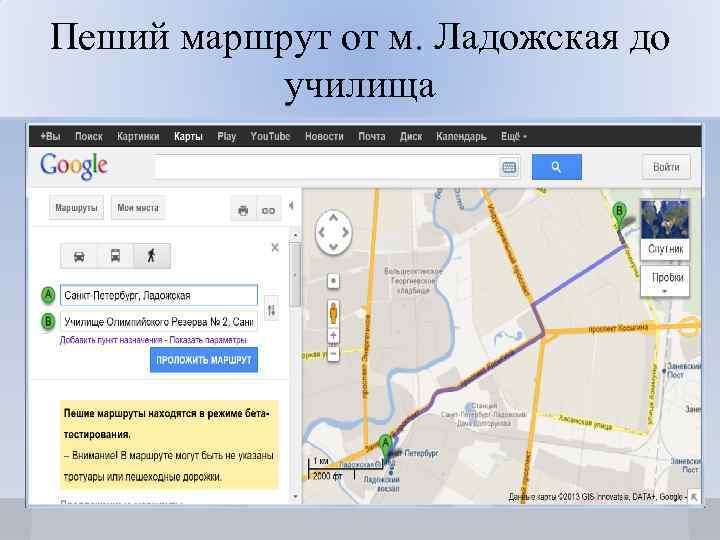The image size is (720, 540).
Task: Open Новости in the top bar
Action: coord(324,136)
